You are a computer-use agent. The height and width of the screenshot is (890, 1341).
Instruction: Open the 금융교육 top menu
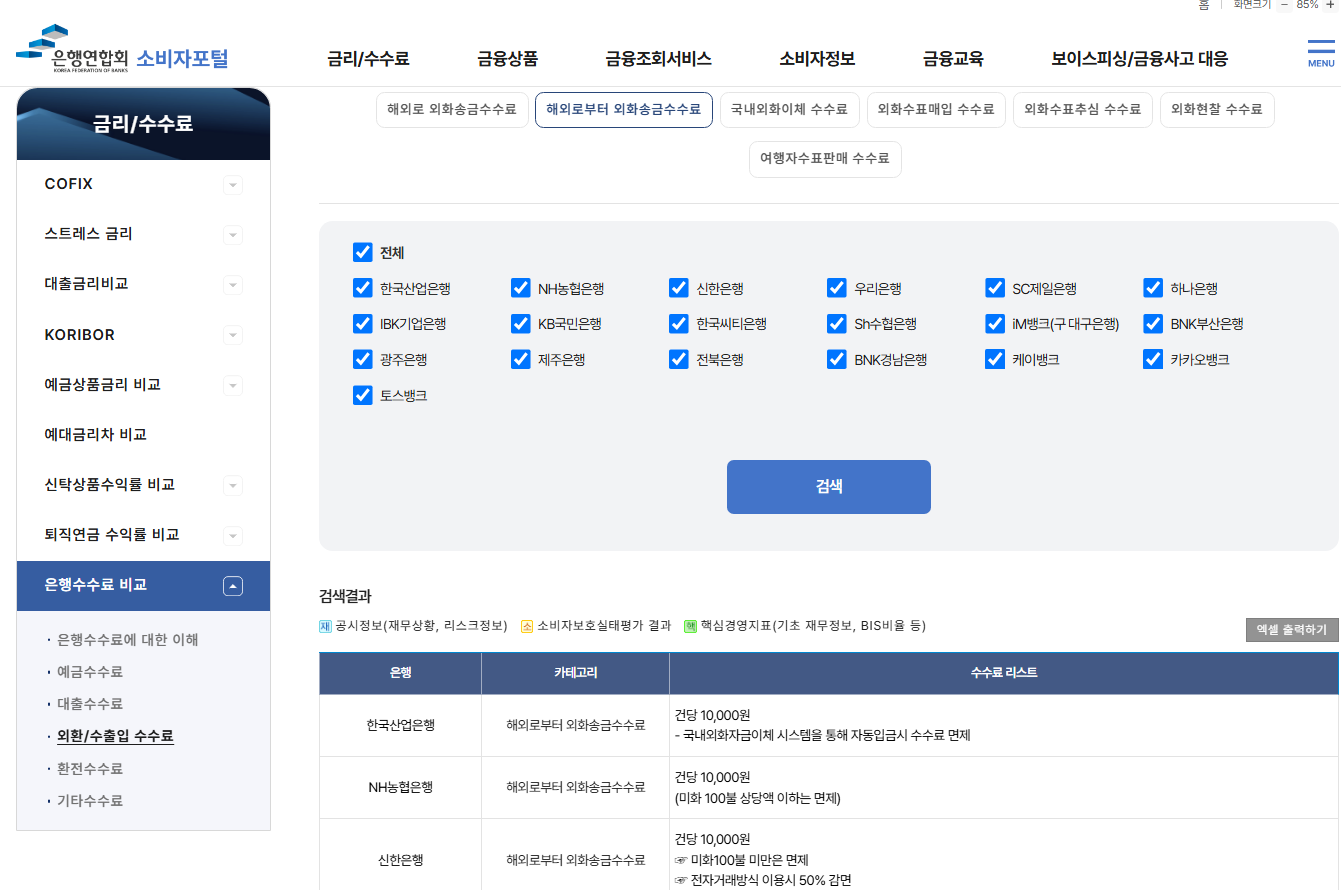click(953, 59)
